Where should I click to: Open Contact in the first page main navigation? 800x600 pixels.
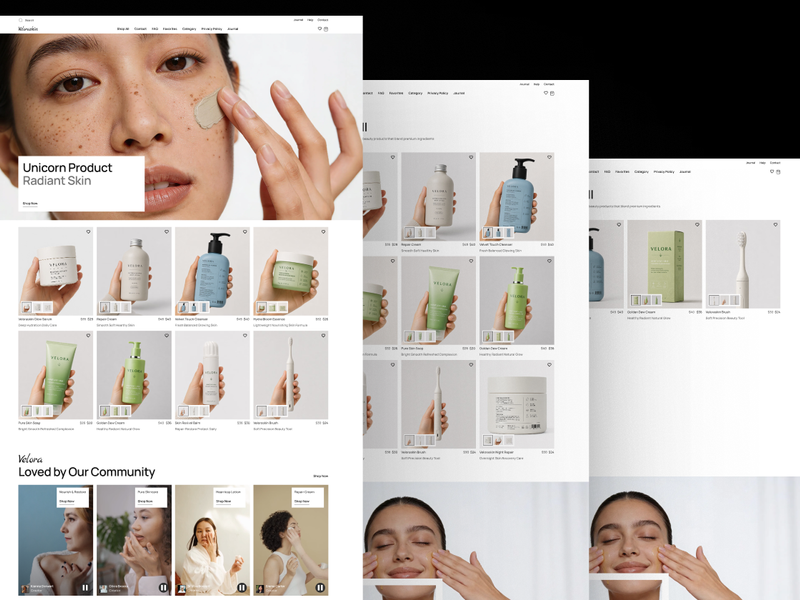140,29
